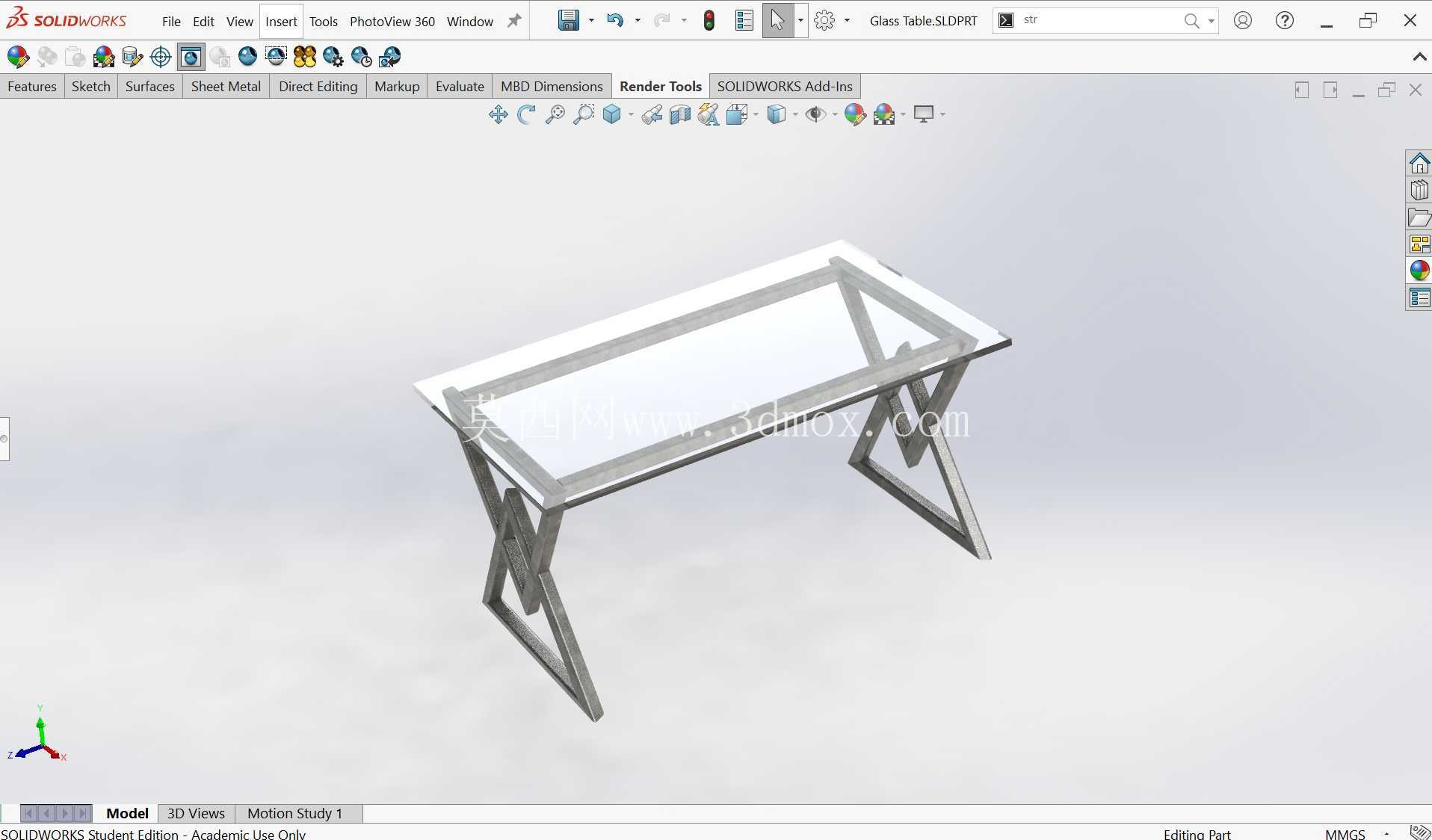1432x840 pixels.
Task: Click the Recall Last Render icon
Action: point(390,57)
